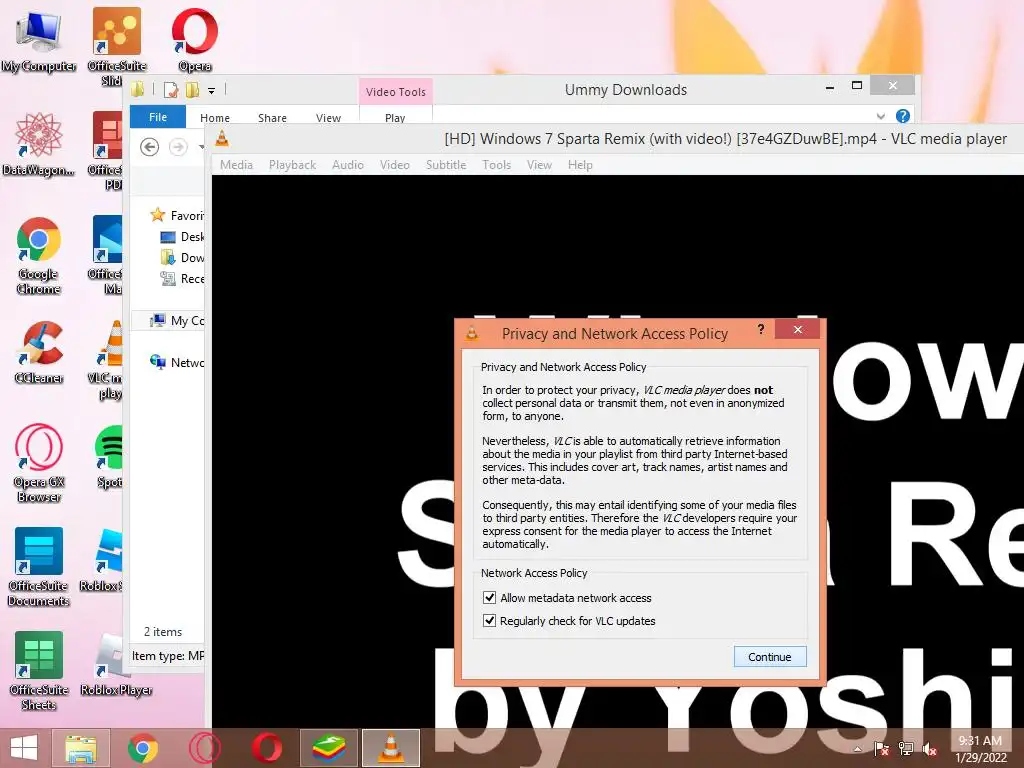Screen dimensions: 1024x768
Task: Select Network in the navigation pane
Action: [176, 362]
